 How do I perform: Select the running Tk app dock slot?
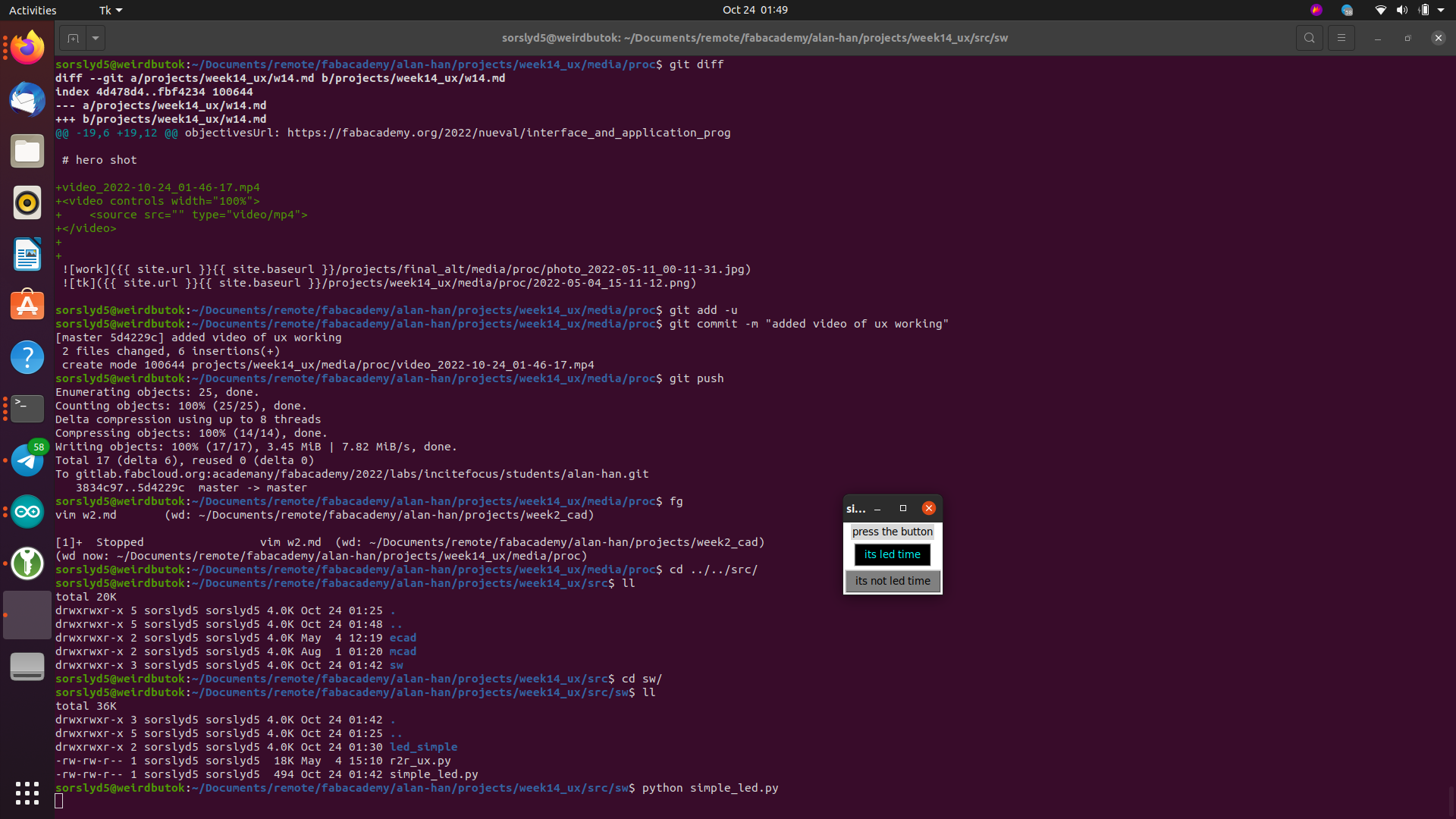coord(27,614)
